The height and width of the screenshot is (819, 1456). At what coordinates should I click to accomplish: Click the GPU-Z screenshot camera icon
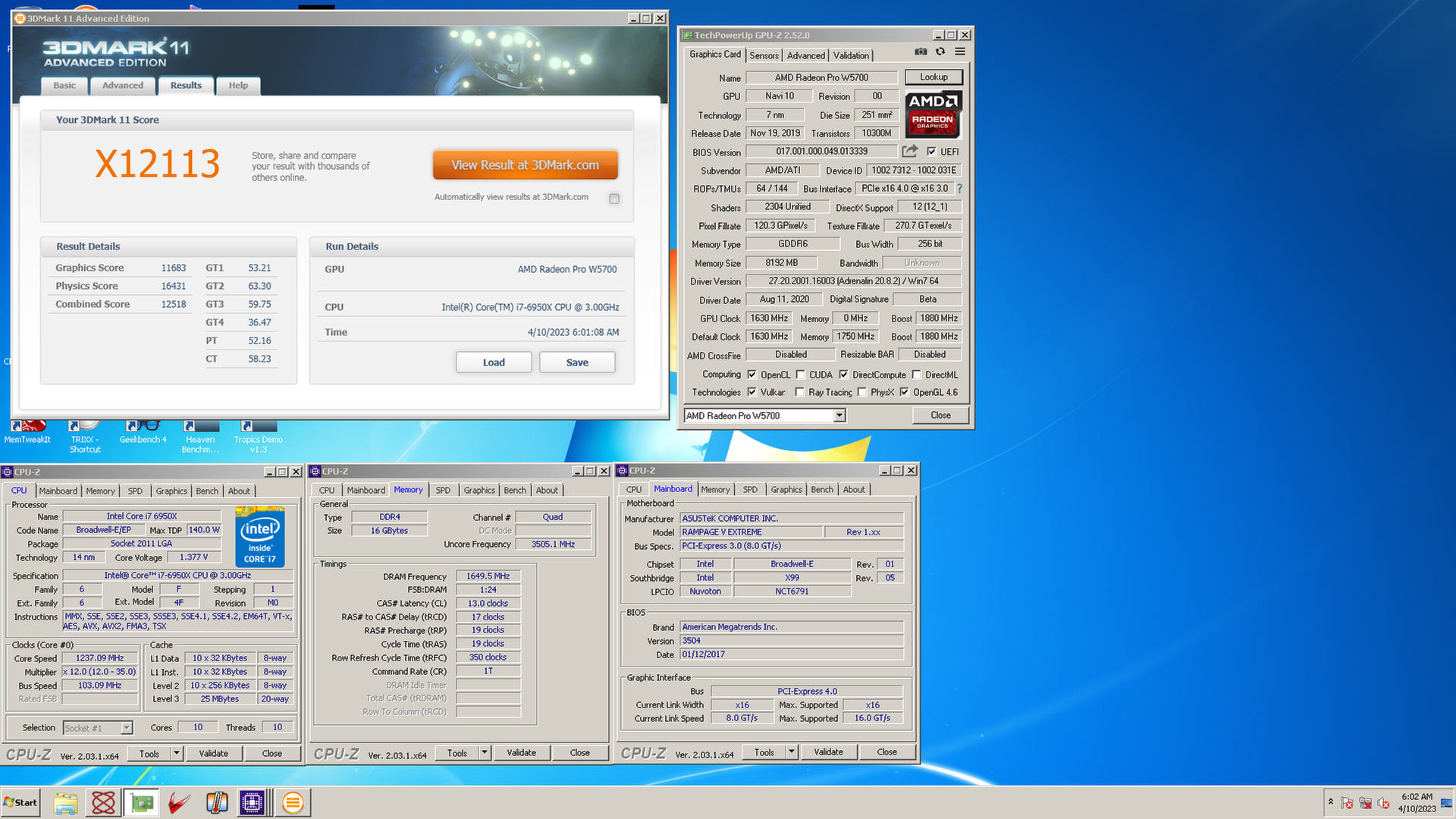pos(921,52)
